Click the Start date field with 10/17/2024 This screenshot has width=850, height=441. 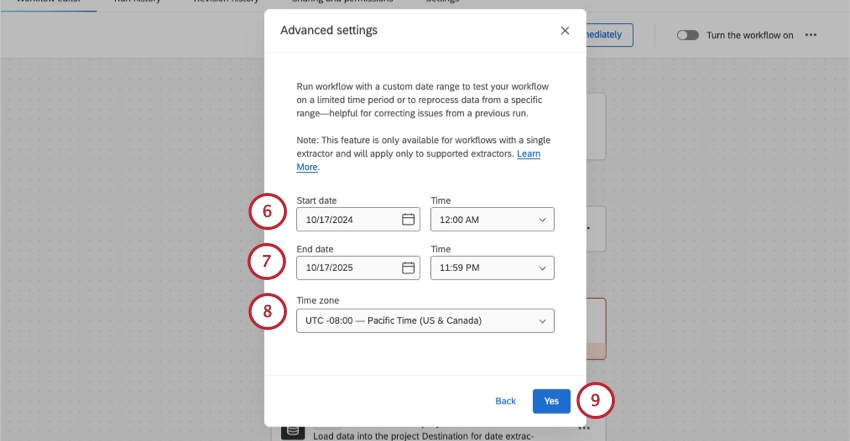coord(347,219)
